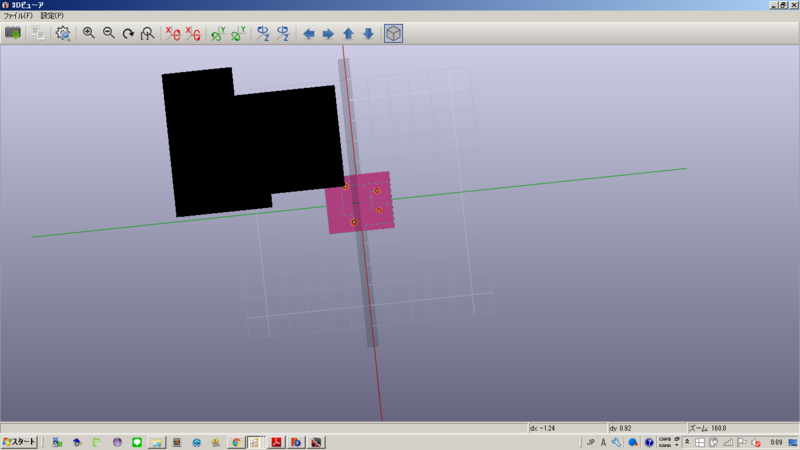
Task: Click the reload board toolbar icon
Action: pyautogui.click(x=13, y=34)
